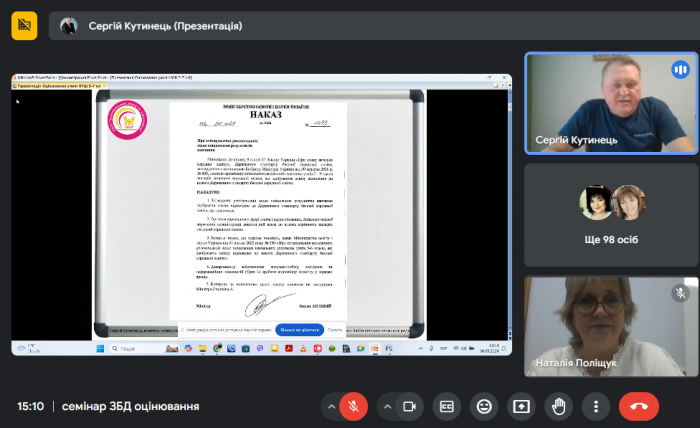Viewport: 700px width, 428px height.
Task: Turn on closed captions (CC)
Action: (x=447, y=406)
